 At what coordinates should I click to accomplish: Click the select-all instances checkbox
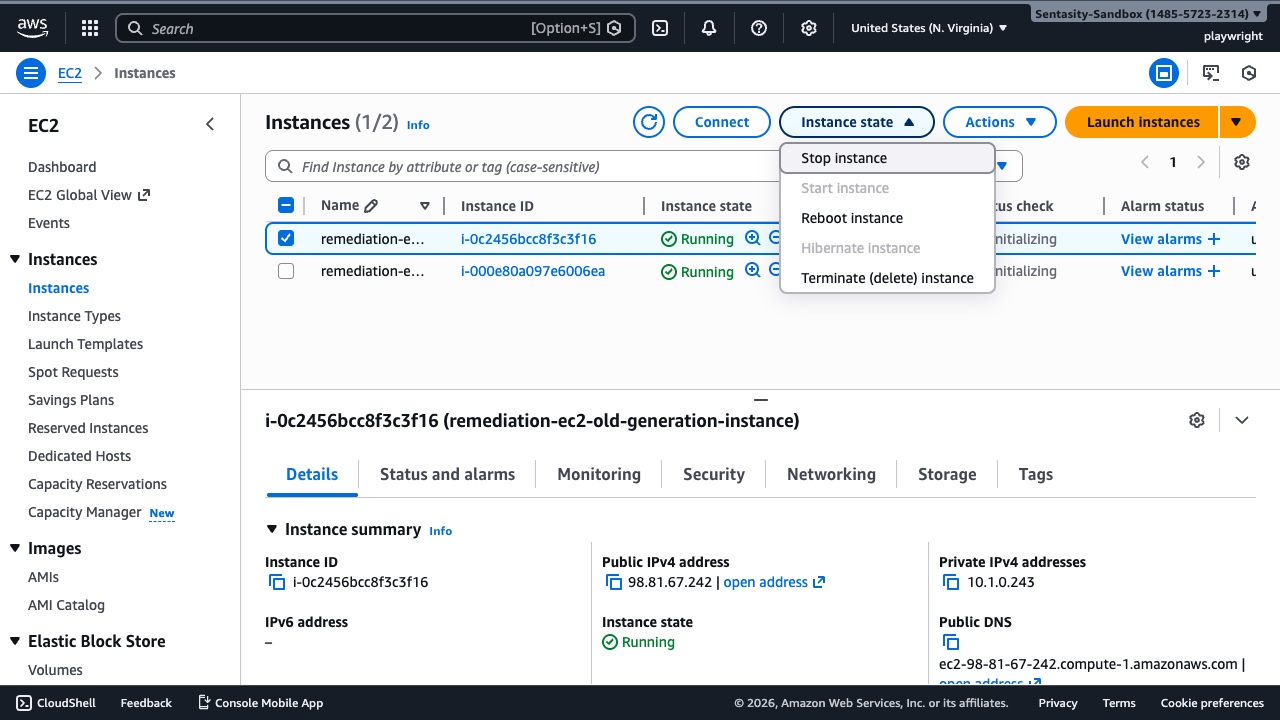286,204
